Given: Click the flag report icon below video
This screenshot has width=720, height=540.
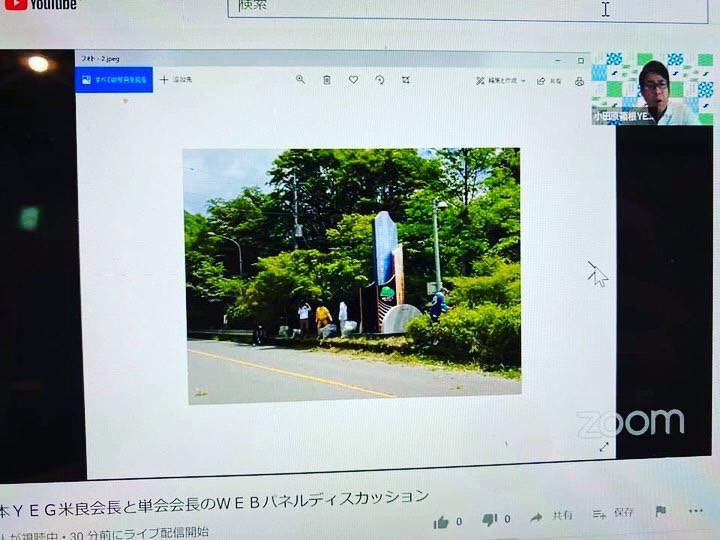Looking at the screenshot, I should tap(660, 512).
